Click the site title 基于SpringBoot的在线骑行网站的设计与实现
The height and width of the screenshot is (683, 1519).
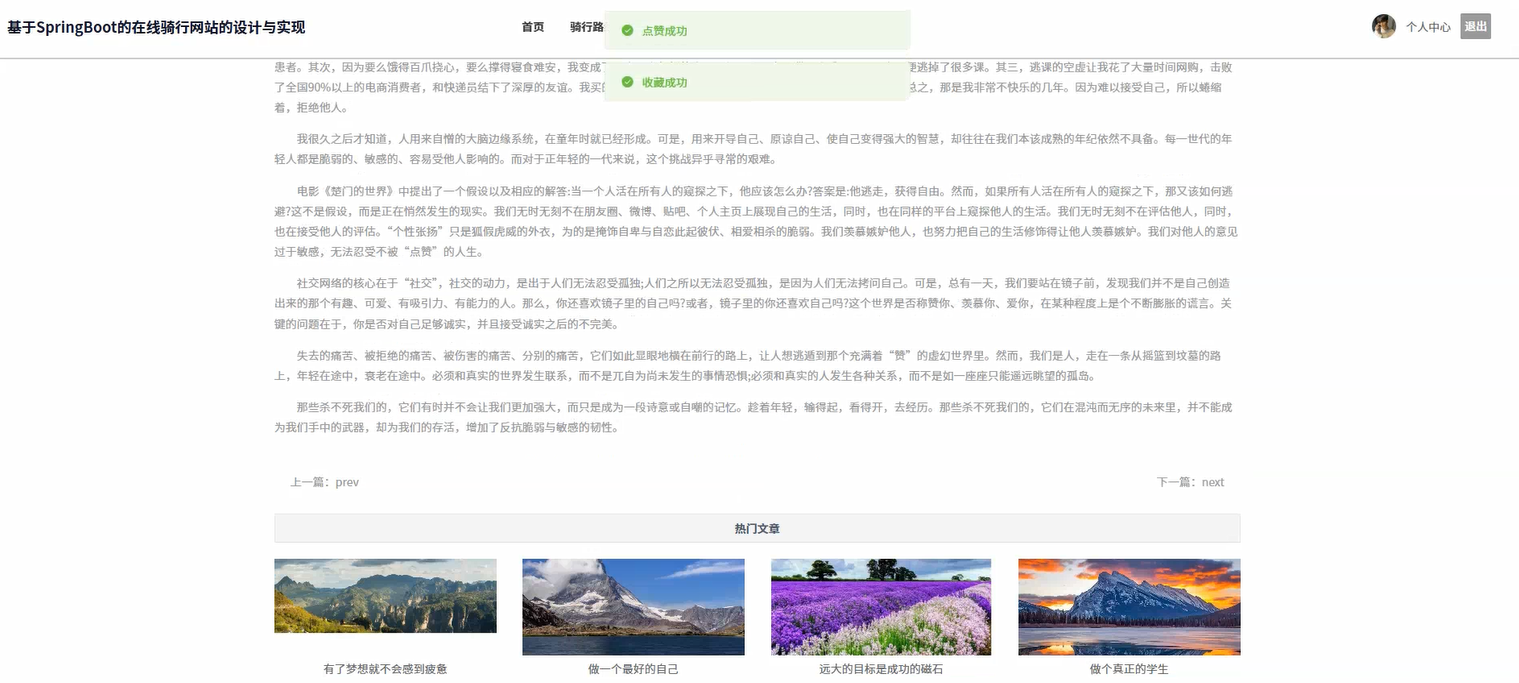click(x=156, y=27)
